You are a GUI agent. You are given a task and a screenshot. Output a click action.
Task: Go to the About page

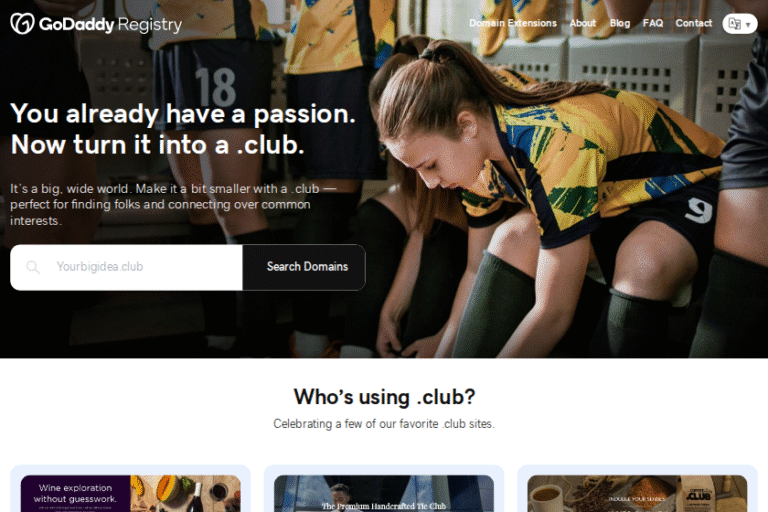click(582, 23)
